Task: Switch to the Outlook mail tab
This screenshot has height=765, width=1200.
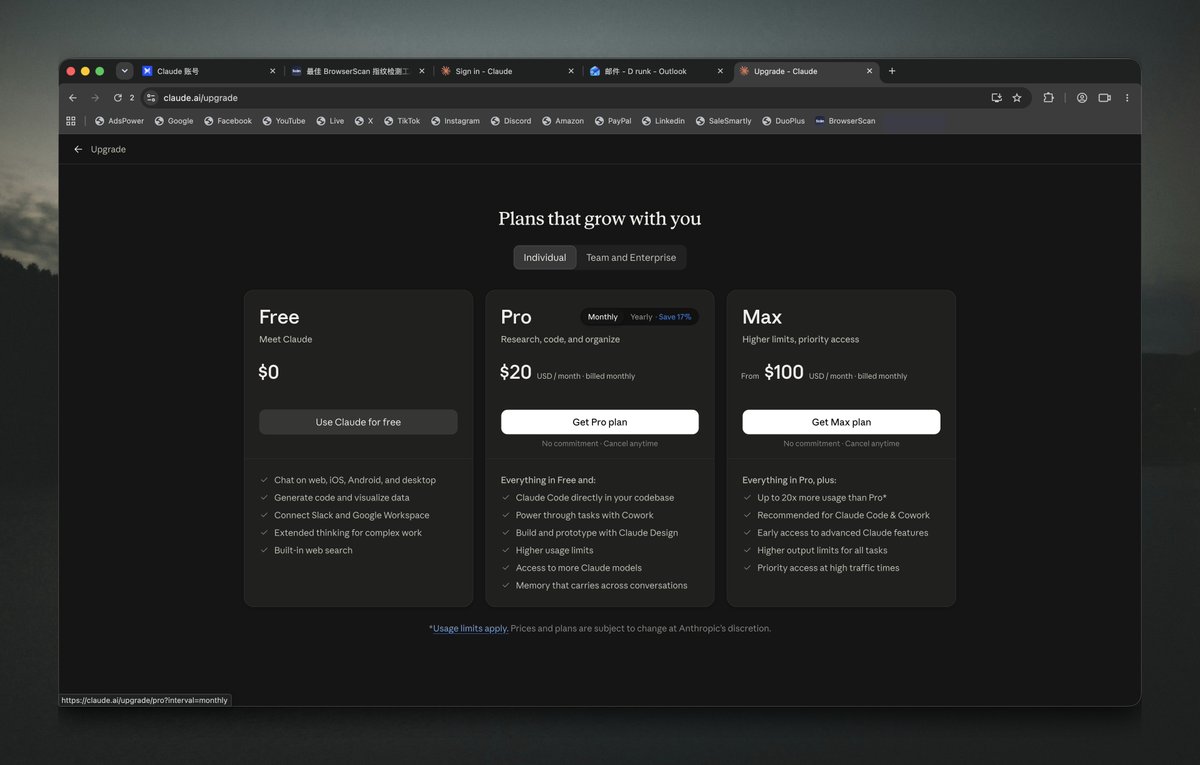Action: tap(656, 71)
